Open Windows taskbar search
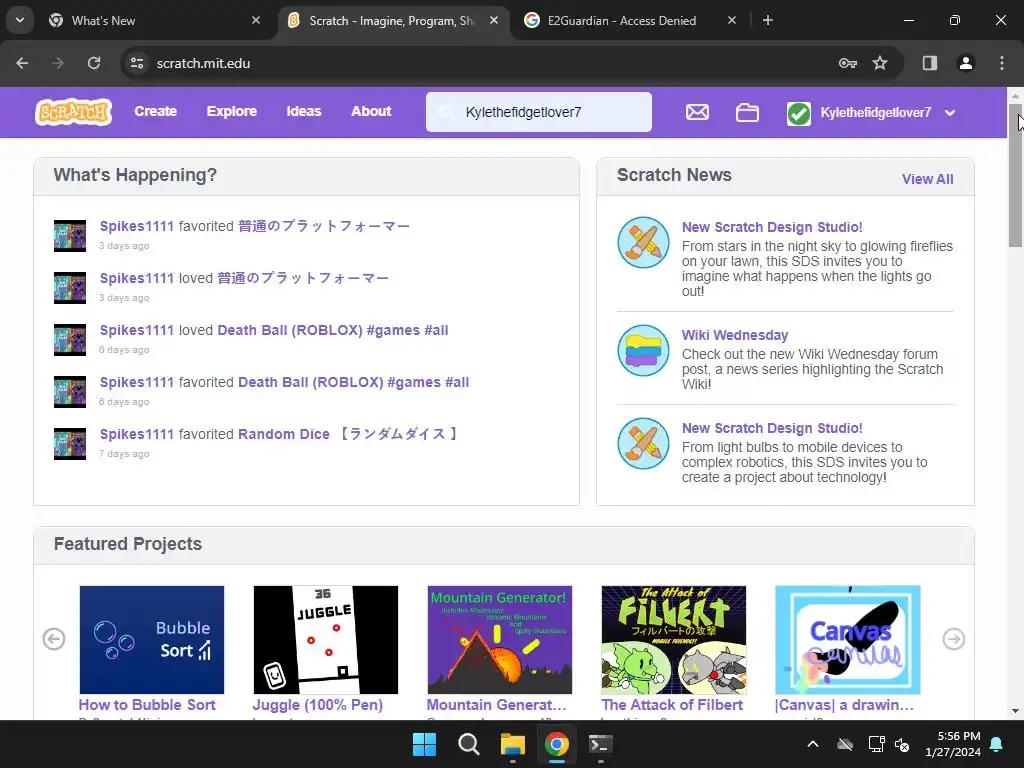Image resolution: width=1024 pixels, height=768 pixels. [468, 744]
